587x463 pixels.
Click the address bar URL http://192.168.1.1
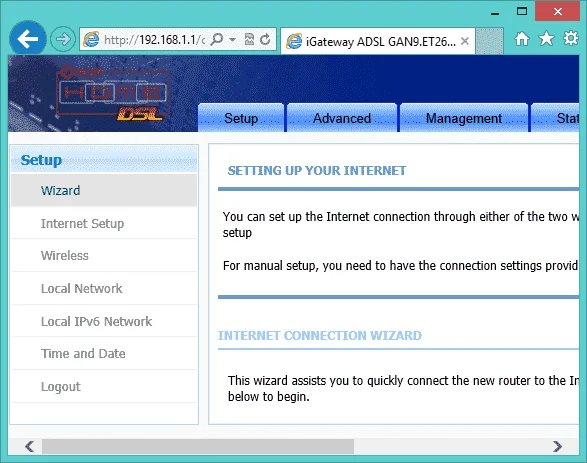click(154, 39)
